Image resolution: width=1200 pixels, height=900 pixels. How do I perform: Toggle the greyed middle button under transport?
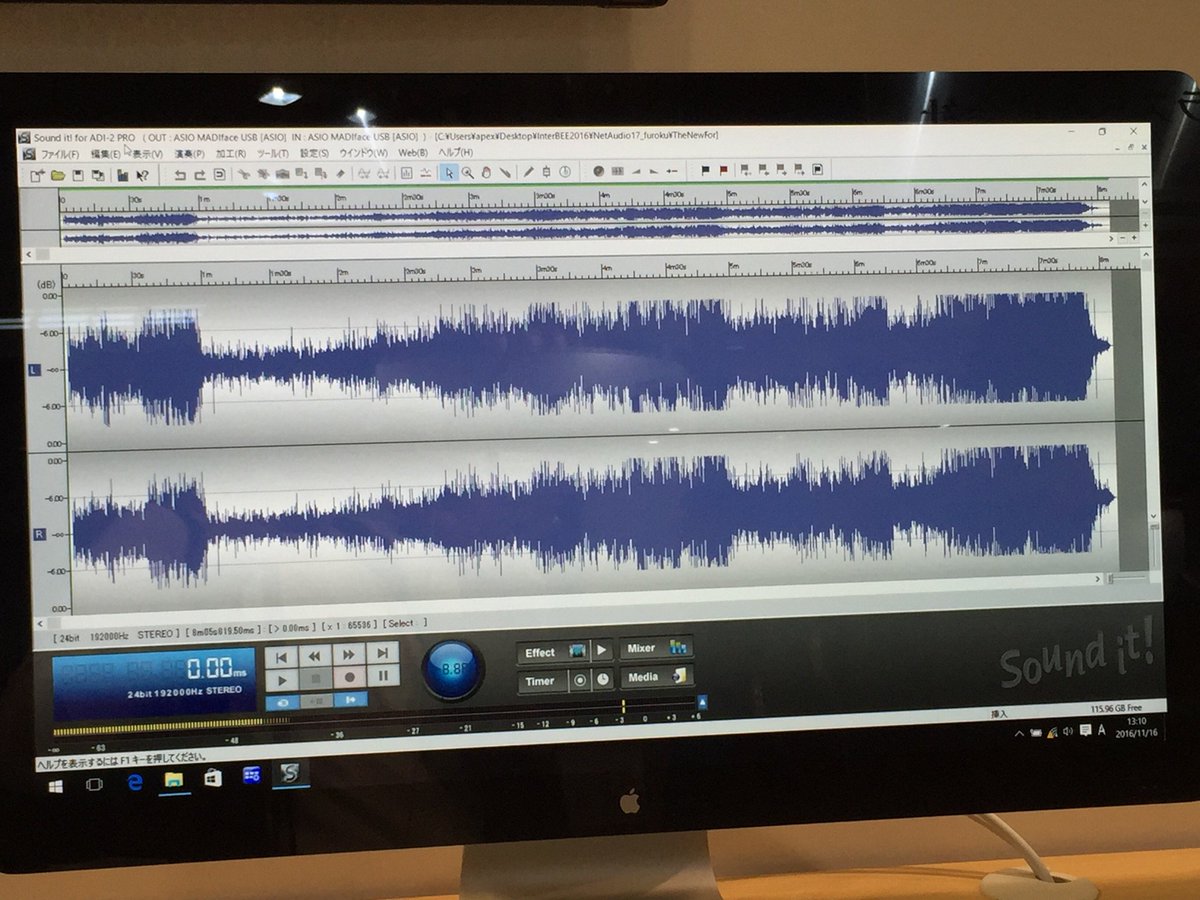[x=315, y=701]
